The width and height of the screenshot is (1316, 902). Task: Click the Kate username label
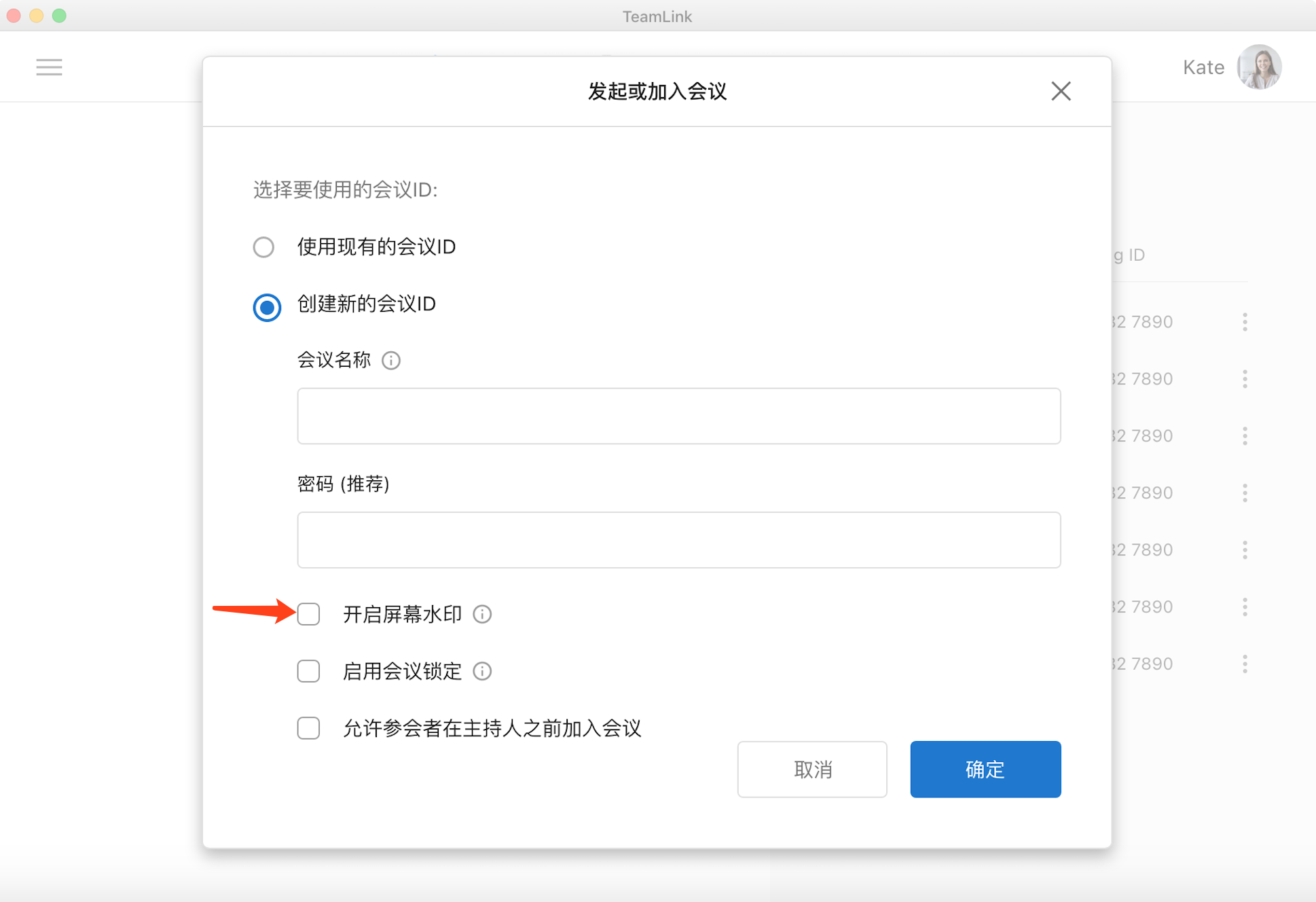pos(1203,67)
